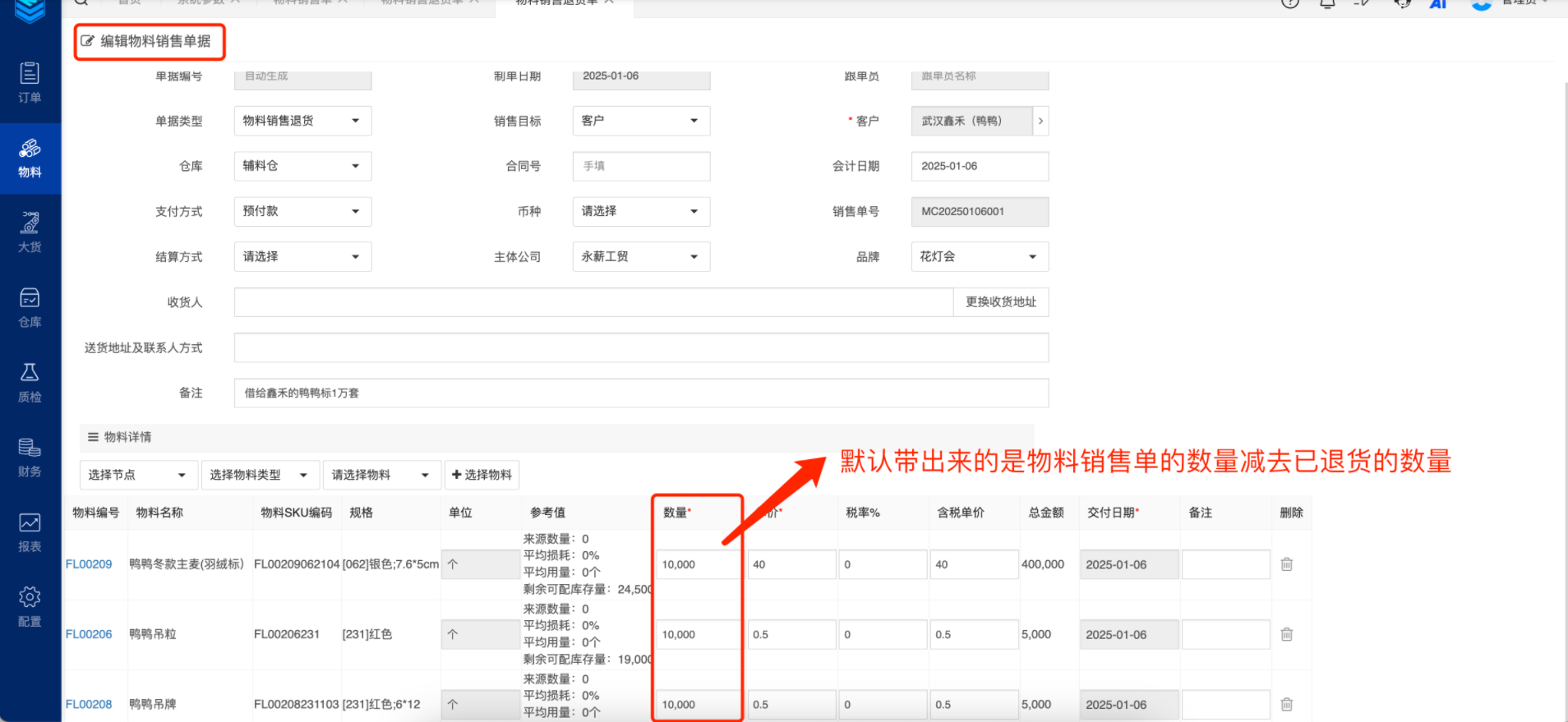Open the 选择节点 dropdown
This screenshot has width=1568, height=722.
coord(139,475)
